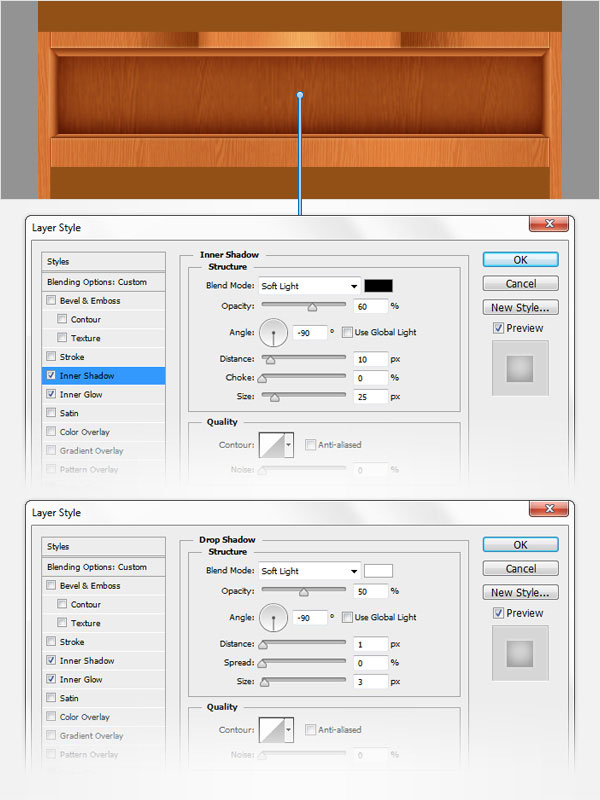Screen dimensions: 600x800
Task: Click Inner Shadow opacity slider handle at 60
Action: click(312, 307)
